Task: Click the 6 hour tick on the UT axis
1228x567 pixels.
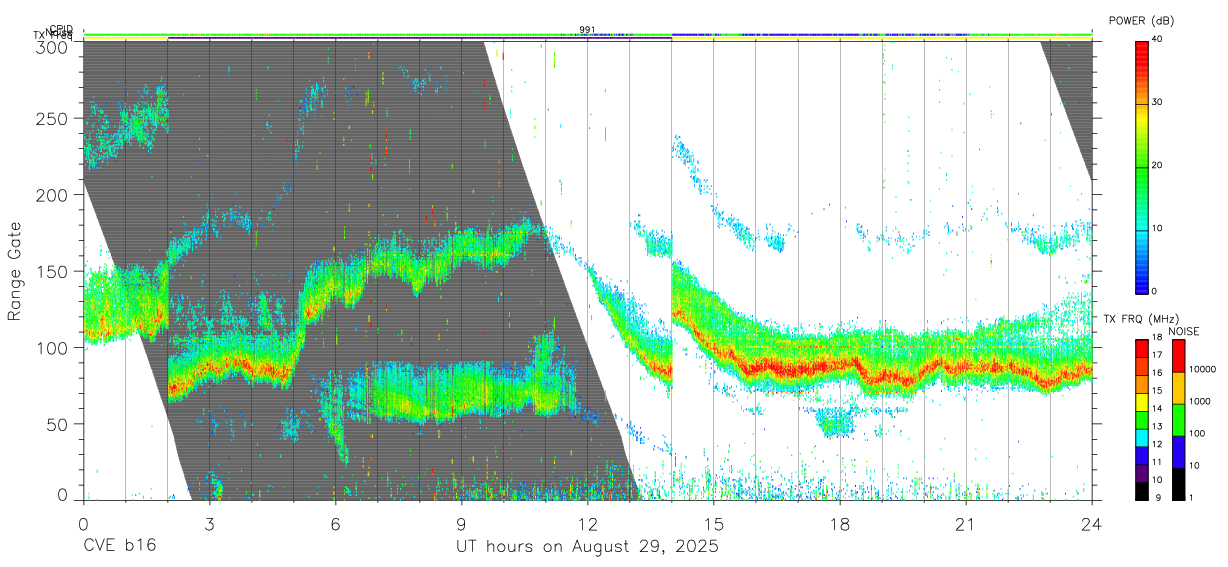Action: [x=335, y=524]
